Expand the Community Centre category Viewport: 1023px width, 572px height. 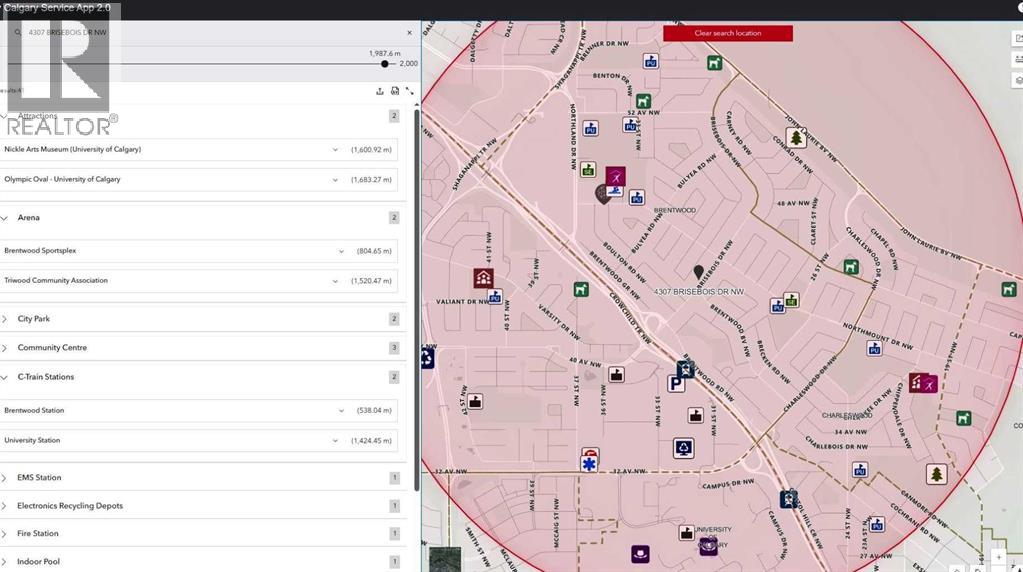pos(5,348)
